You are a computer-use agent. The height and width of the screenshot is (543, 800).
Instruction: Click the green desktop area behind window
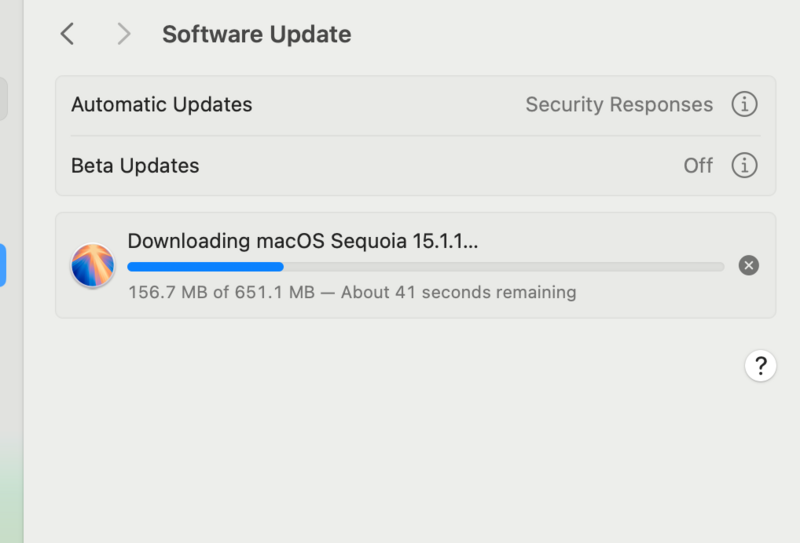click(x=11, y=490)
